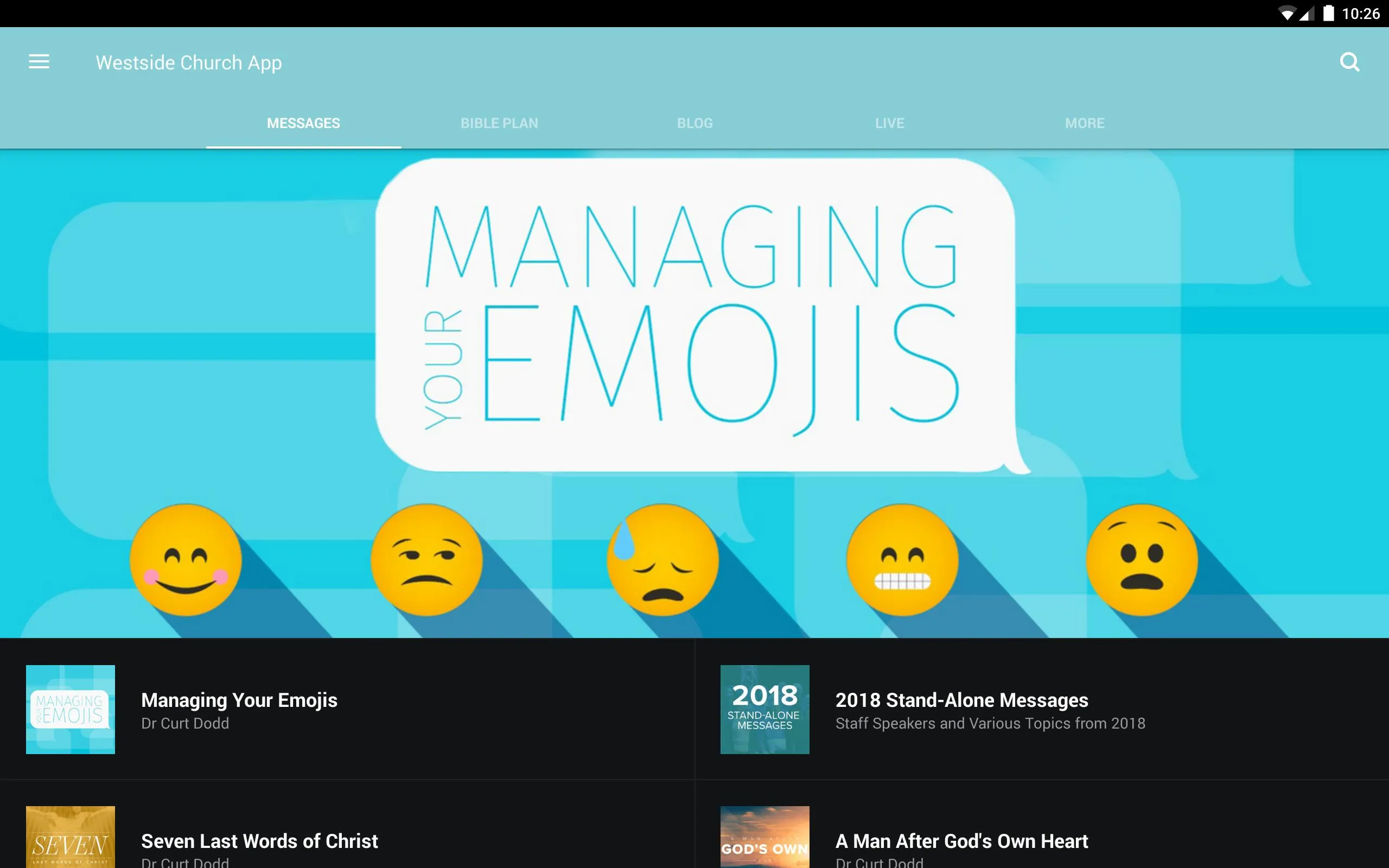The image size is (1389, 868).
Task: Open the WiFi status indicator
Action: [1285, 13]
